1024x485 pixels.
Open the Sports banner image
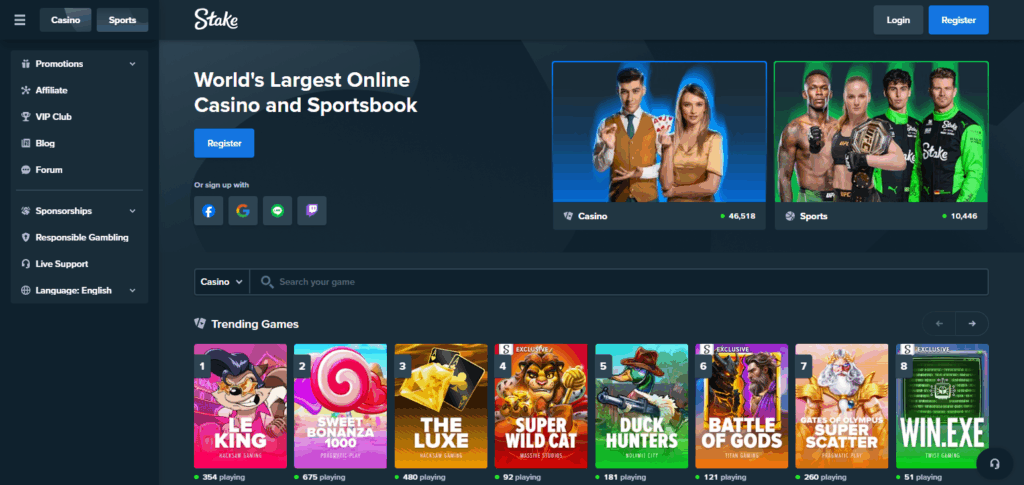coord(881,132)
